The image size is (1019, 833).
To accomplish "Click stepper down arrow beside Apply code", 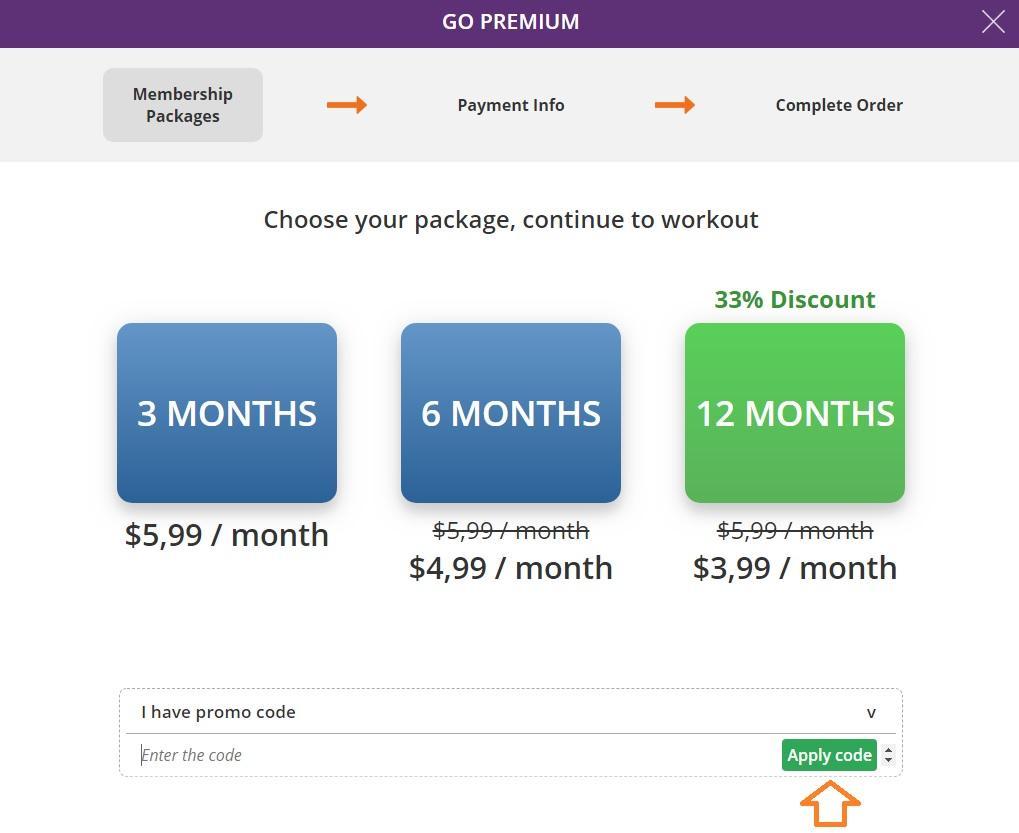I will point(888,761).
